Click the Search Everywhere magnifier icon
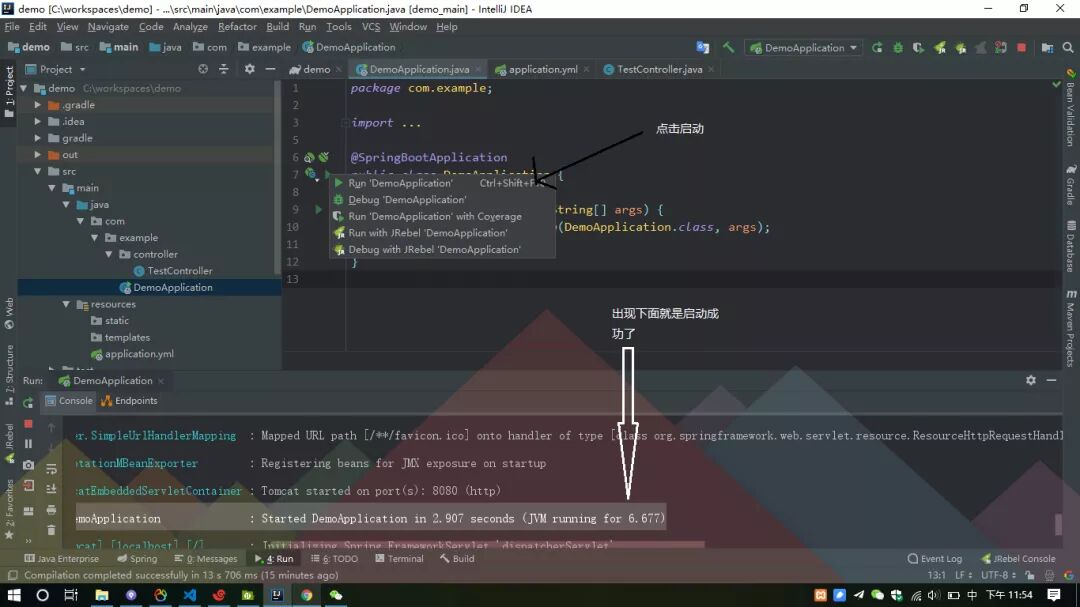Viewport: 1080px width, 607px height. click(x=1068, y=48)
